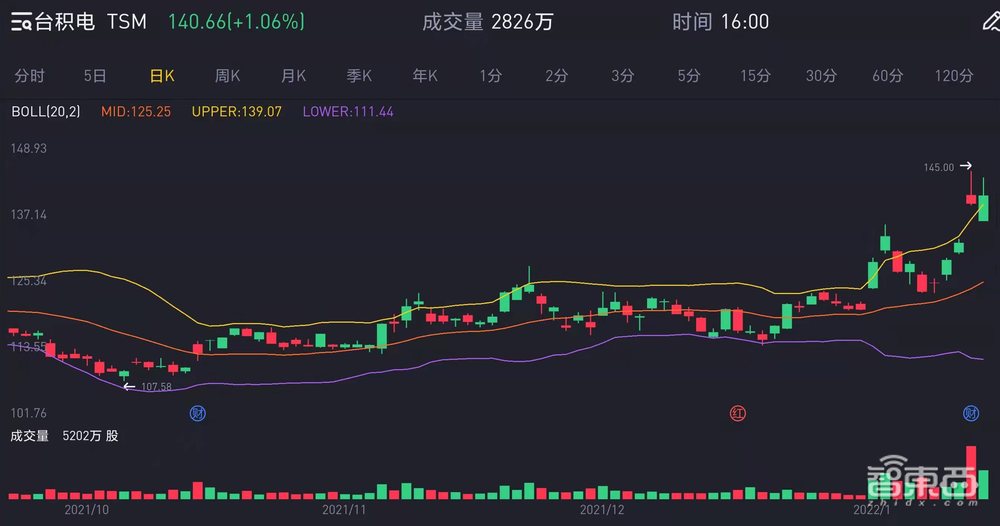Select the 5日 chart tab
Image resolution: width=1000 pixels, height=526 pixels.
pos(95,75)
